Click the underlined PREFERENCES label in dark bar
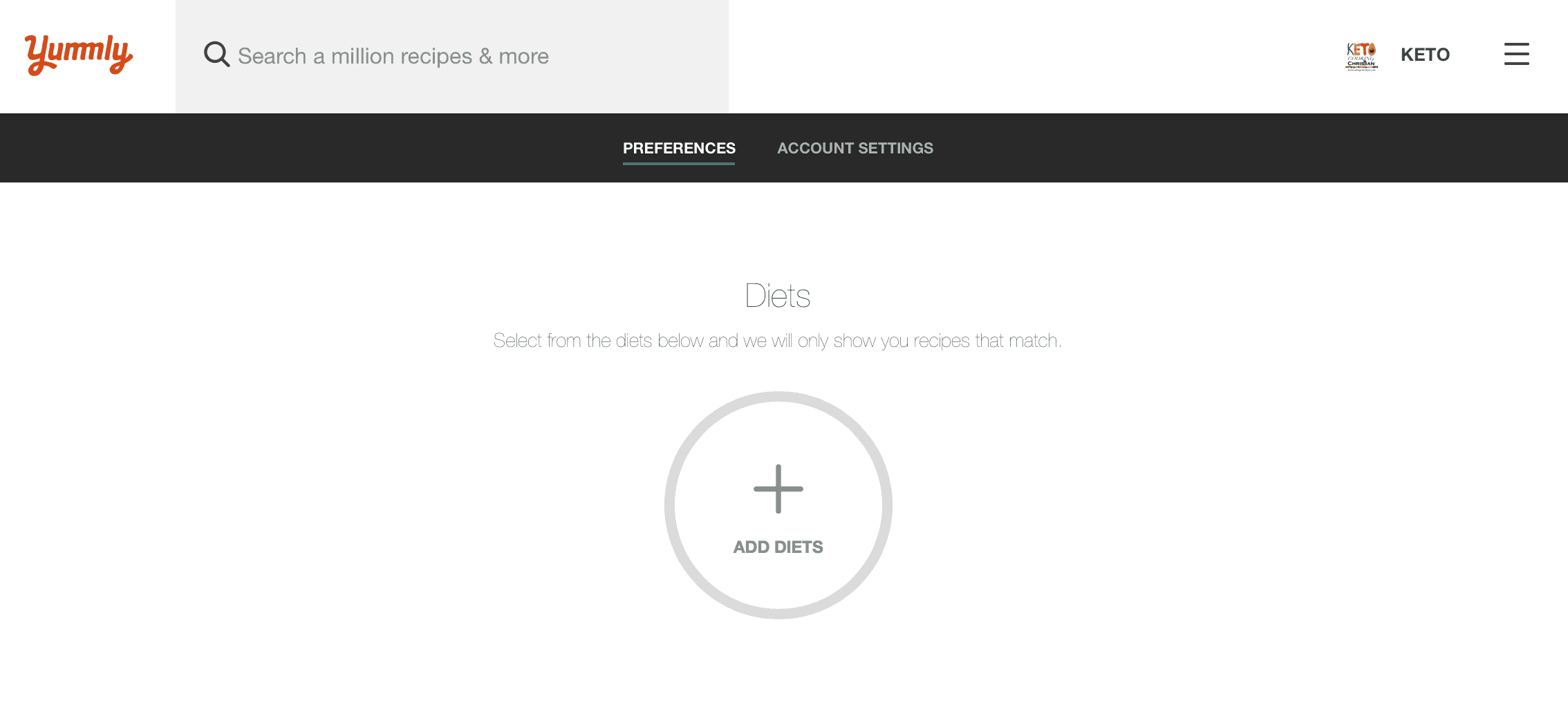1568x705 pixels. pyautogui.click(x=679, y=148)
